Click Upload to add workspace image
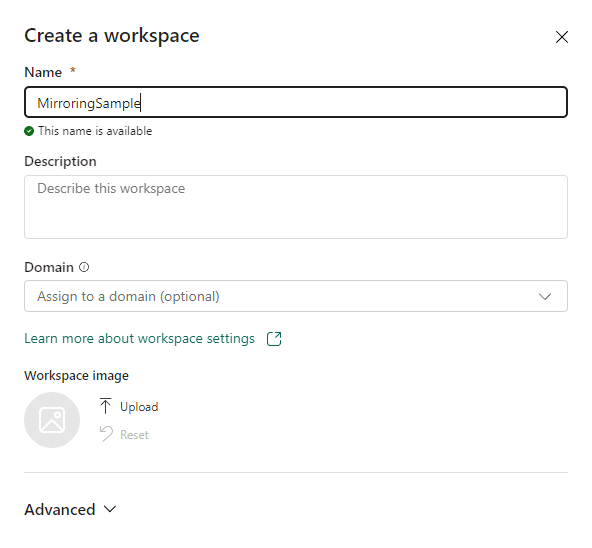The height and width of the screenshot is (548, 592). 129,407
